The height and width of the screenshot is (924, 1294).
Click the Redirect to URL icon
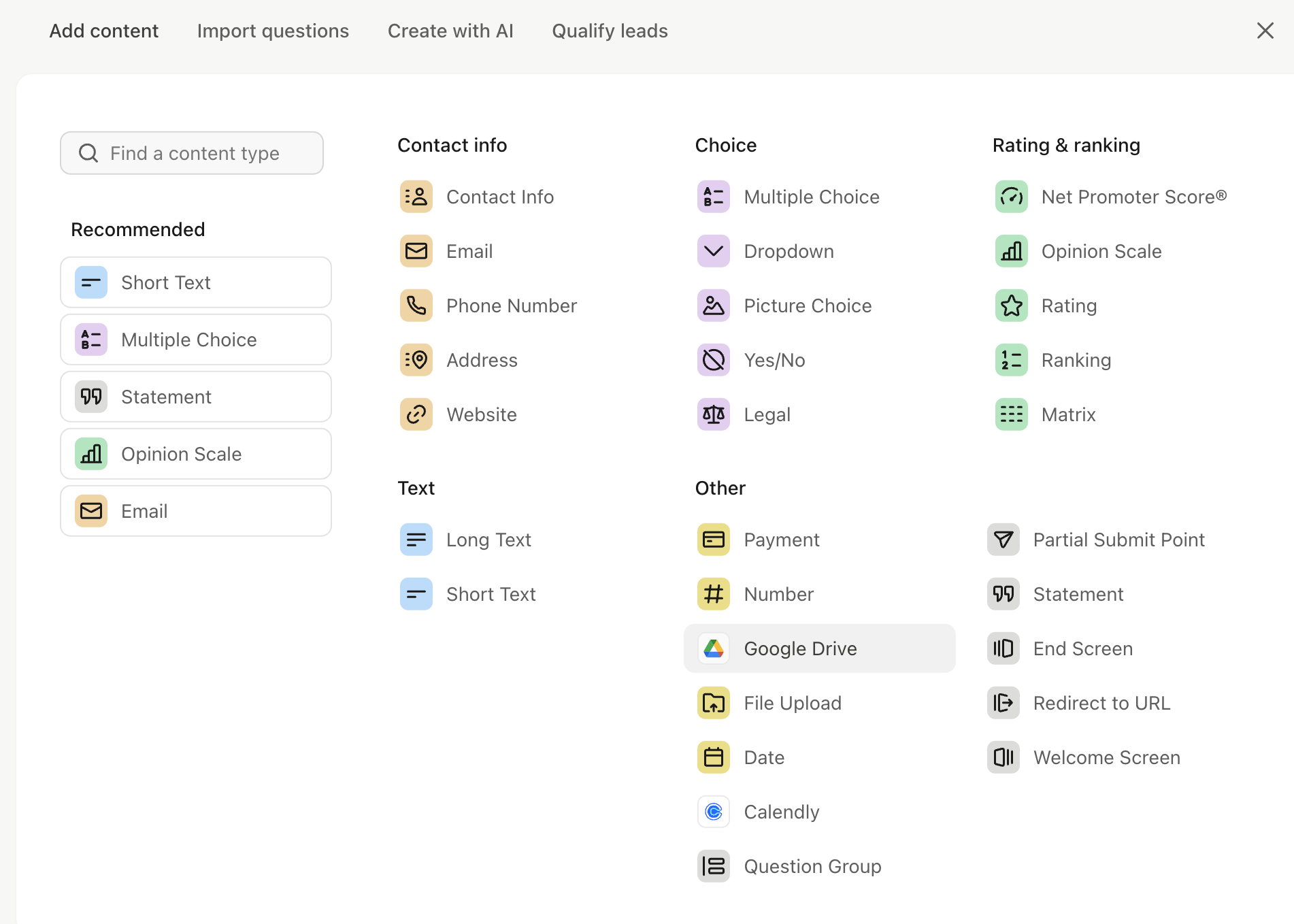[1003, 703]
